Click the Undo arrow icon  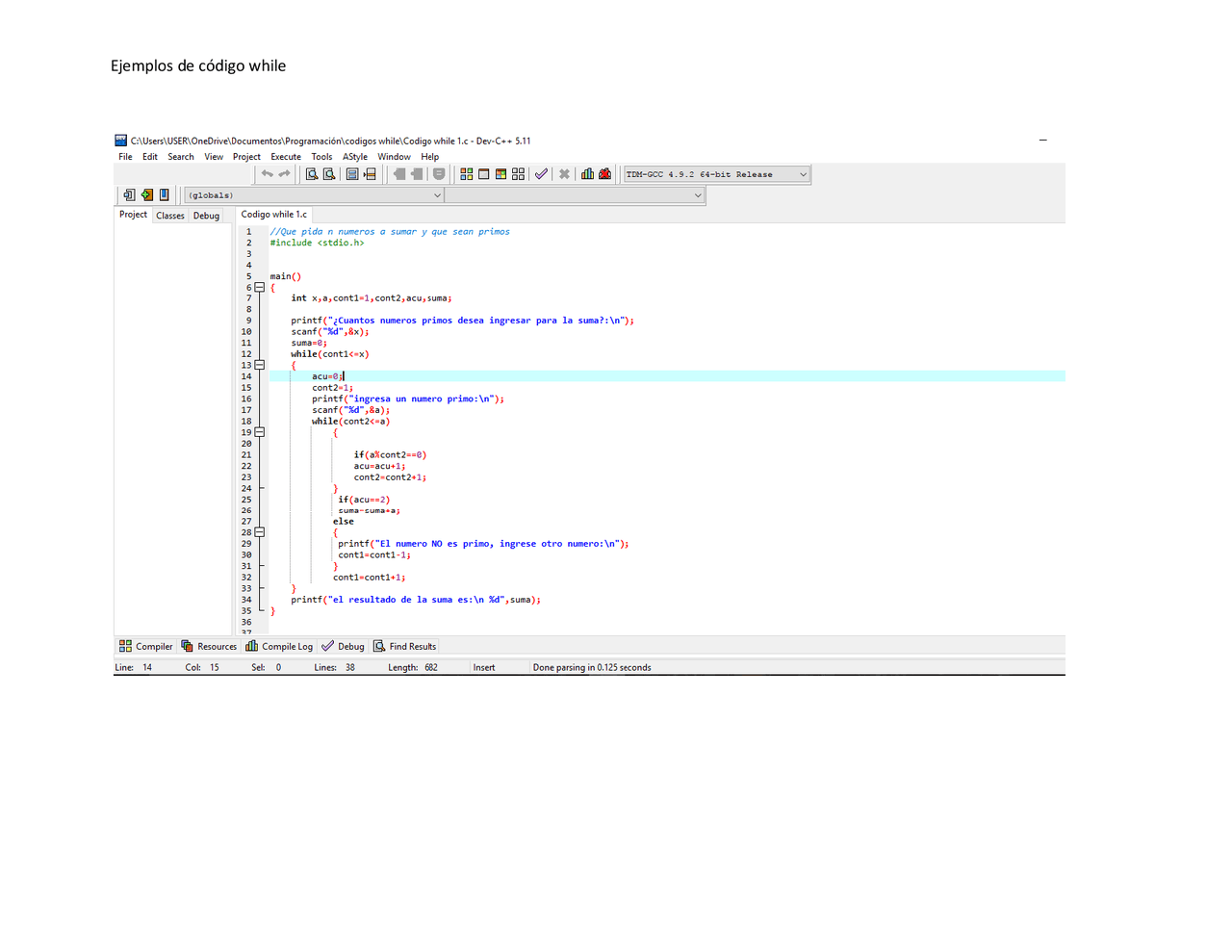(x=266, y=174)
